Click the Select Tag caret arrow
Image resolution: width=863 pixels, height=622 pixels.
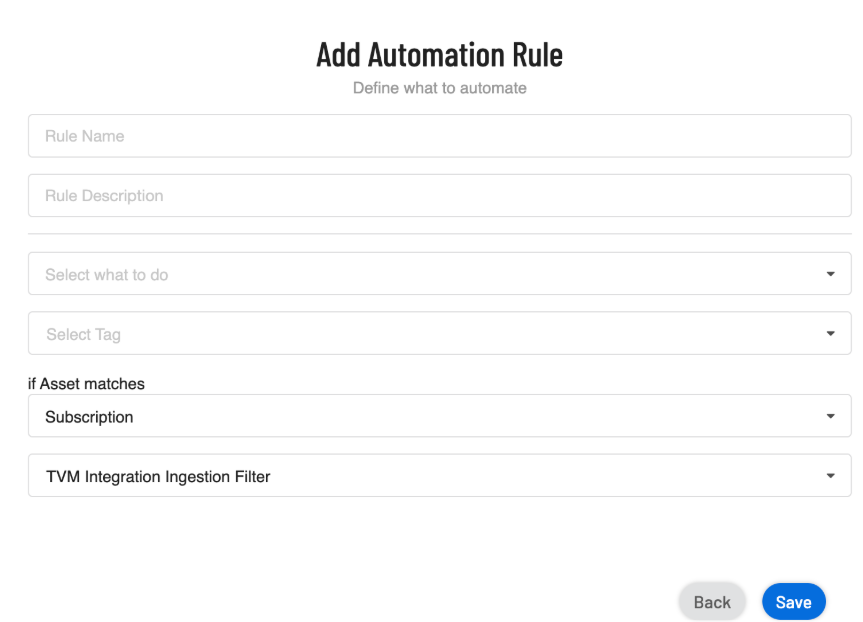[x=830, y=334]
